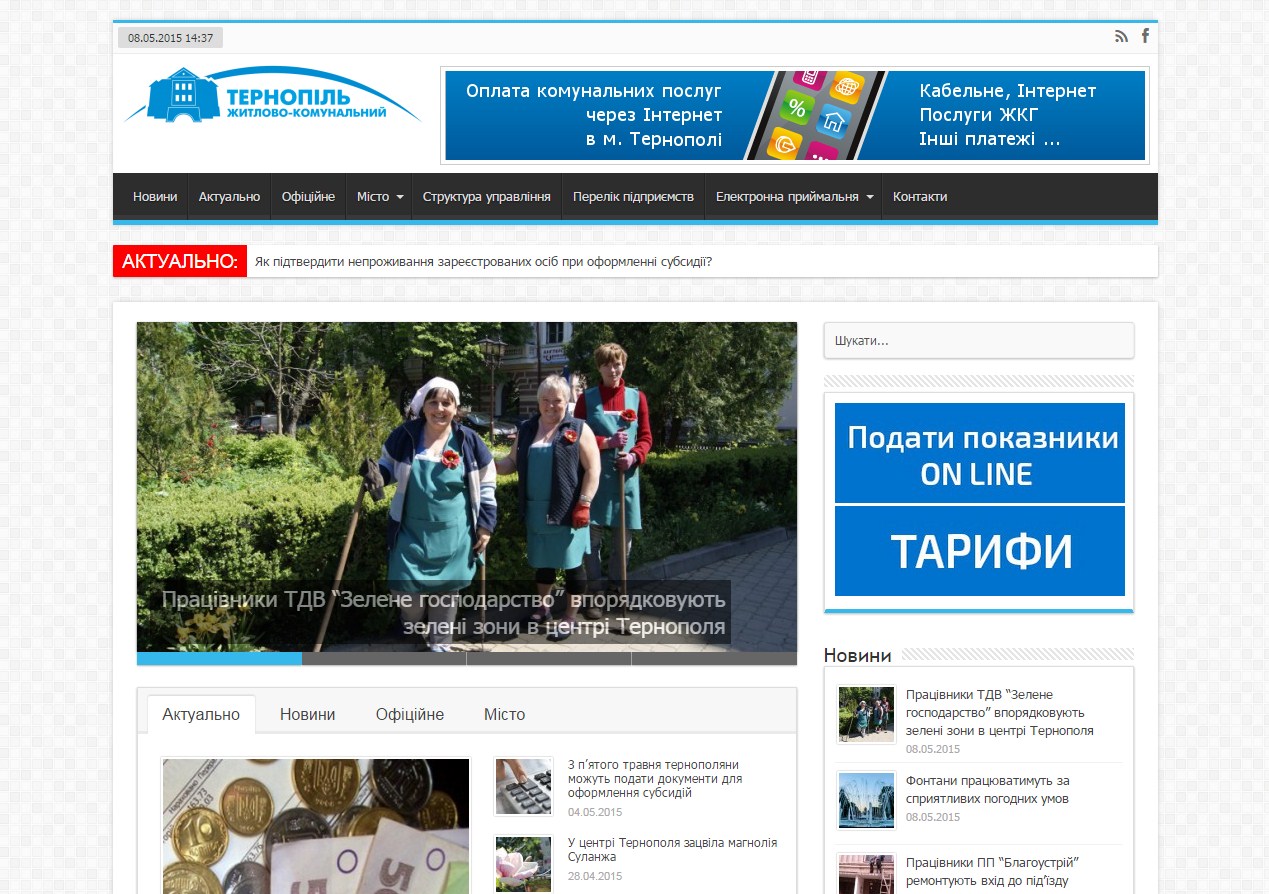
Task: Open Перелік підприємств in the navigation bar
Action: point(633,197)
